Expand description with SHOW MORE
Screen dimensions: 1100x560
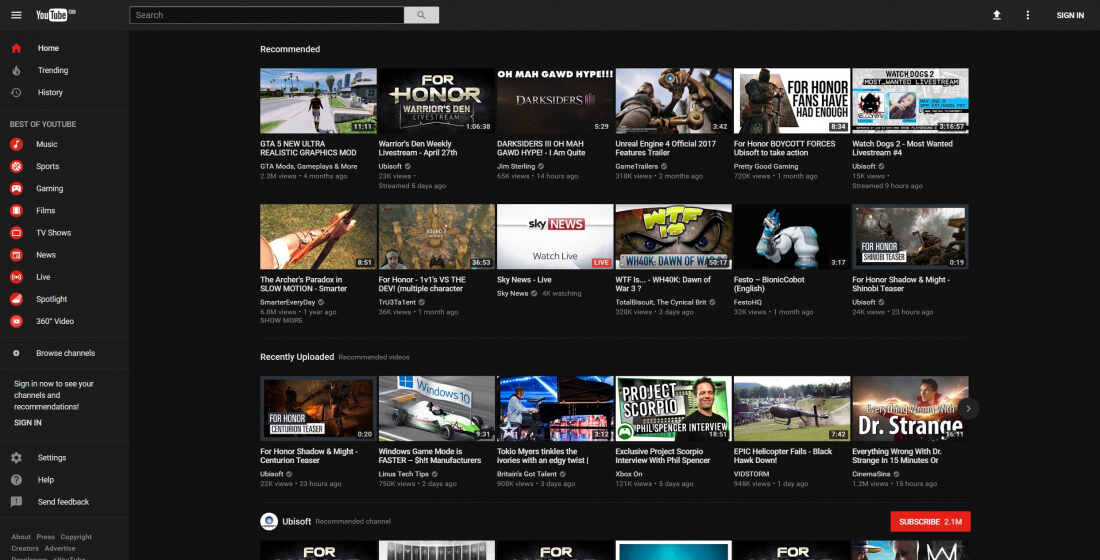click(x=281, y=321)
